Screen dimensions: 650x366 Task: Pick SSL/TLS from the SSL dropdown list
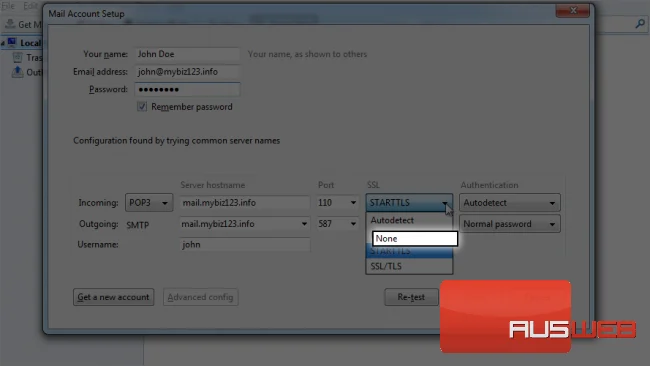tap(409, 266)
